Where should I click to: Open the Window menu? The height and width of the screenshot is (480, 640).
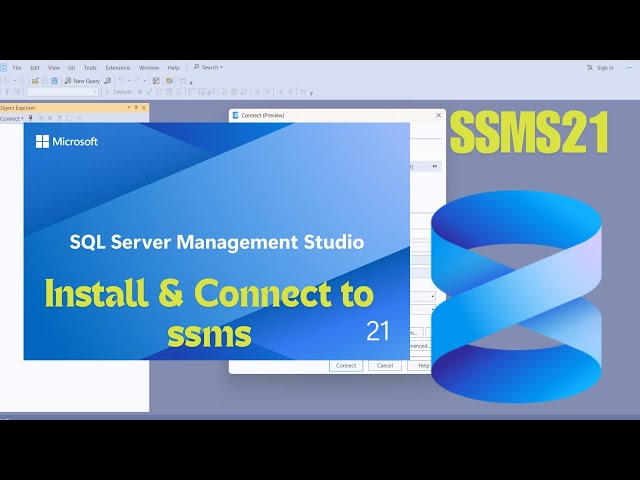coord(149,68)
